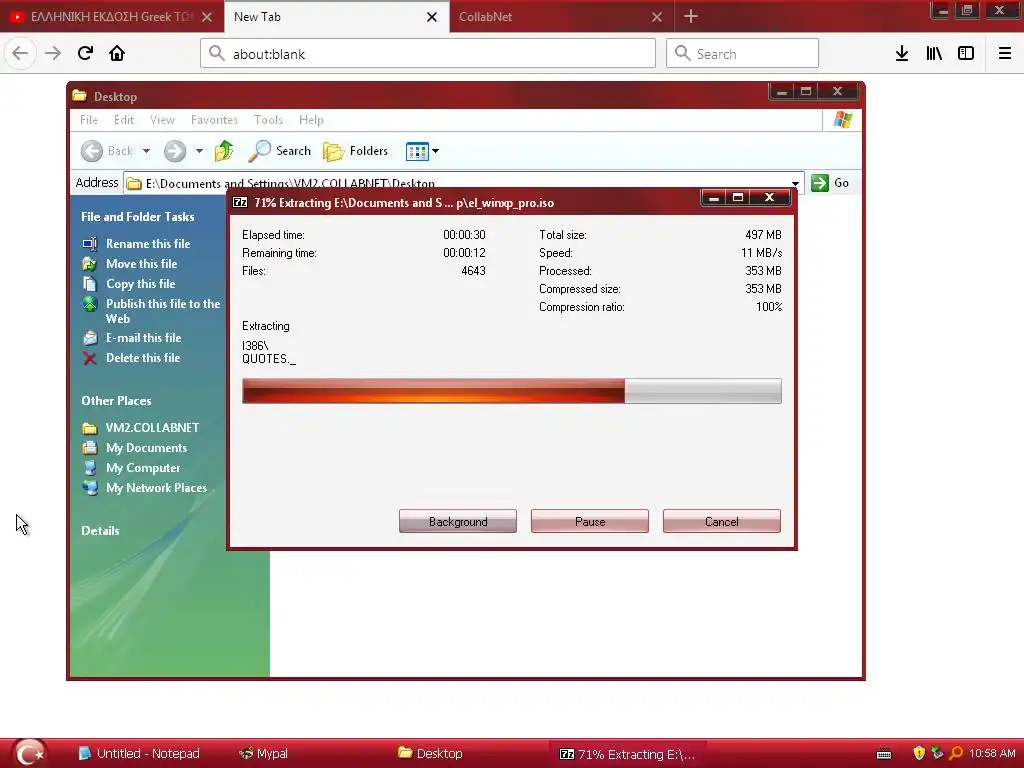Collapse the Other Places section
This screenshot has height=768, width=1024.
(x=116, y=401)
